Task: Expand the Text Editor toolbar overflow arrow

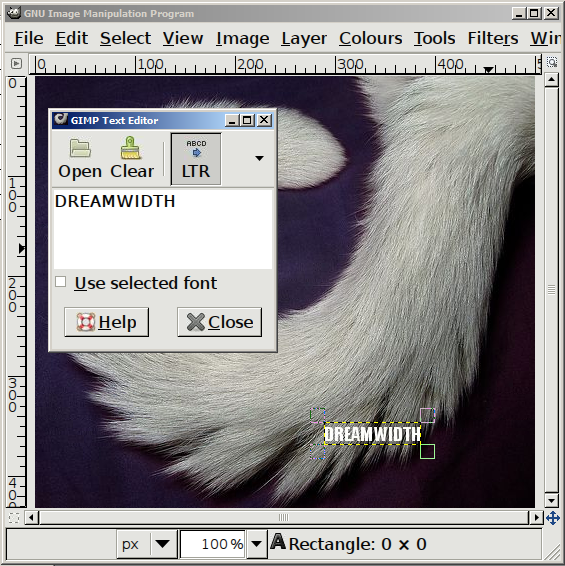Action: (x=259, y=158)
